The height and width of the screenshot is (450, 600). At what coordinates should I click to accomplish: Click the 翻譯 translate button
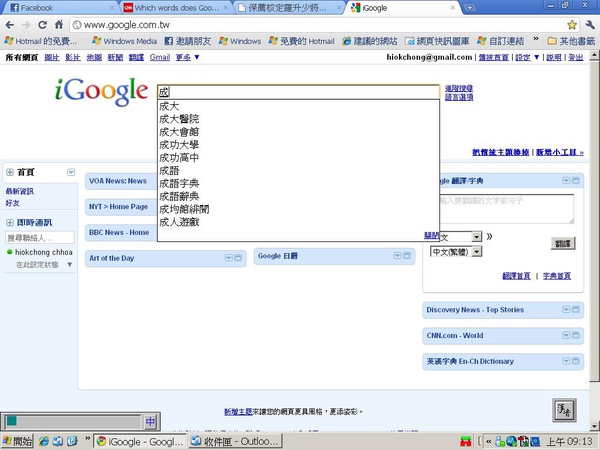point(563,243)
